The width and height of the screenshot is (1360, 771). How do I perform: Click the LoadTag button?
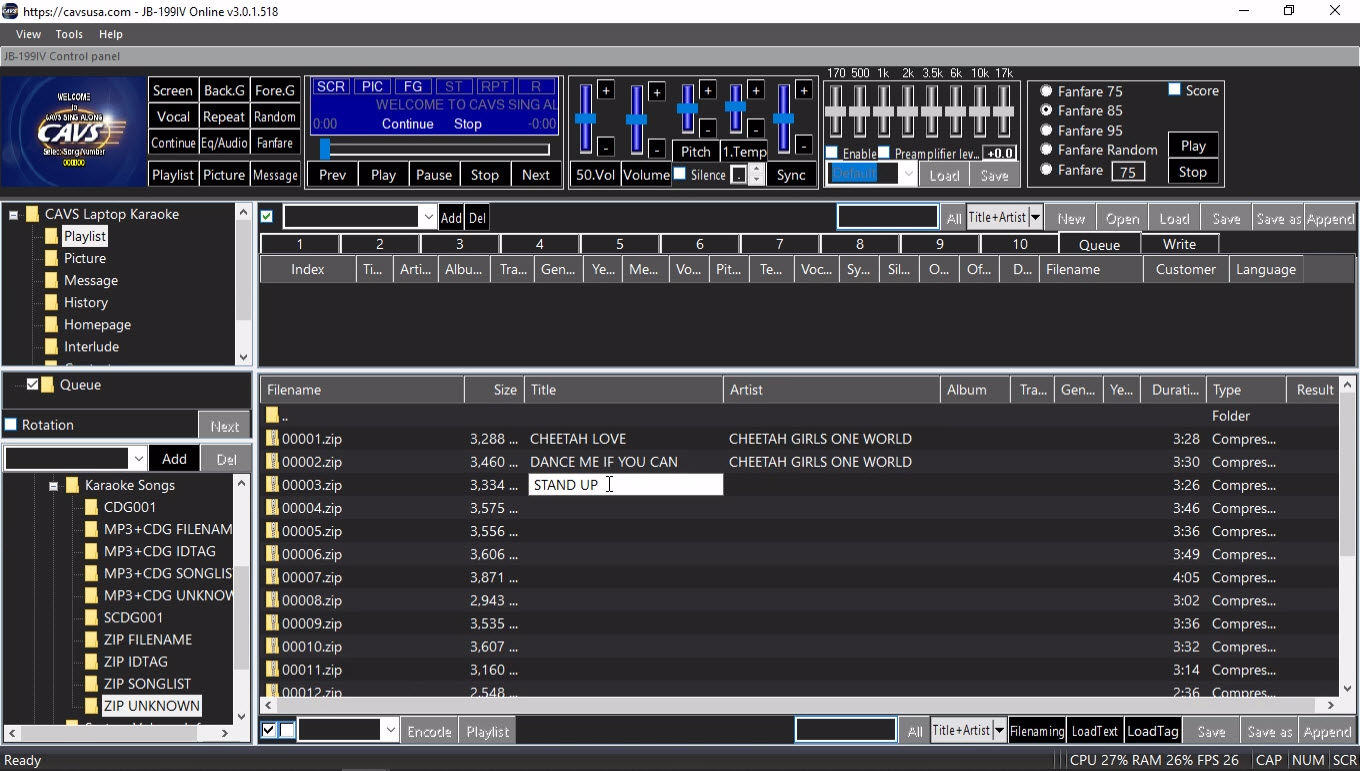click(1152, 731)
